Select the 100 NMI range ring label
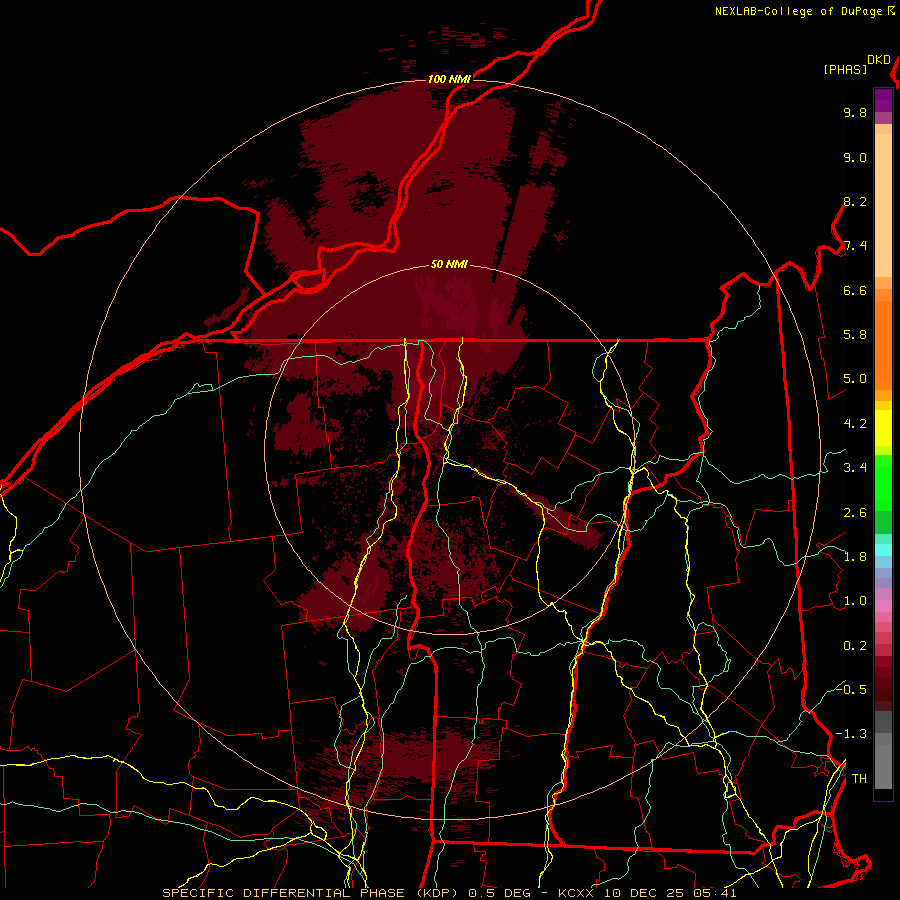 click(x=449, y=79)
